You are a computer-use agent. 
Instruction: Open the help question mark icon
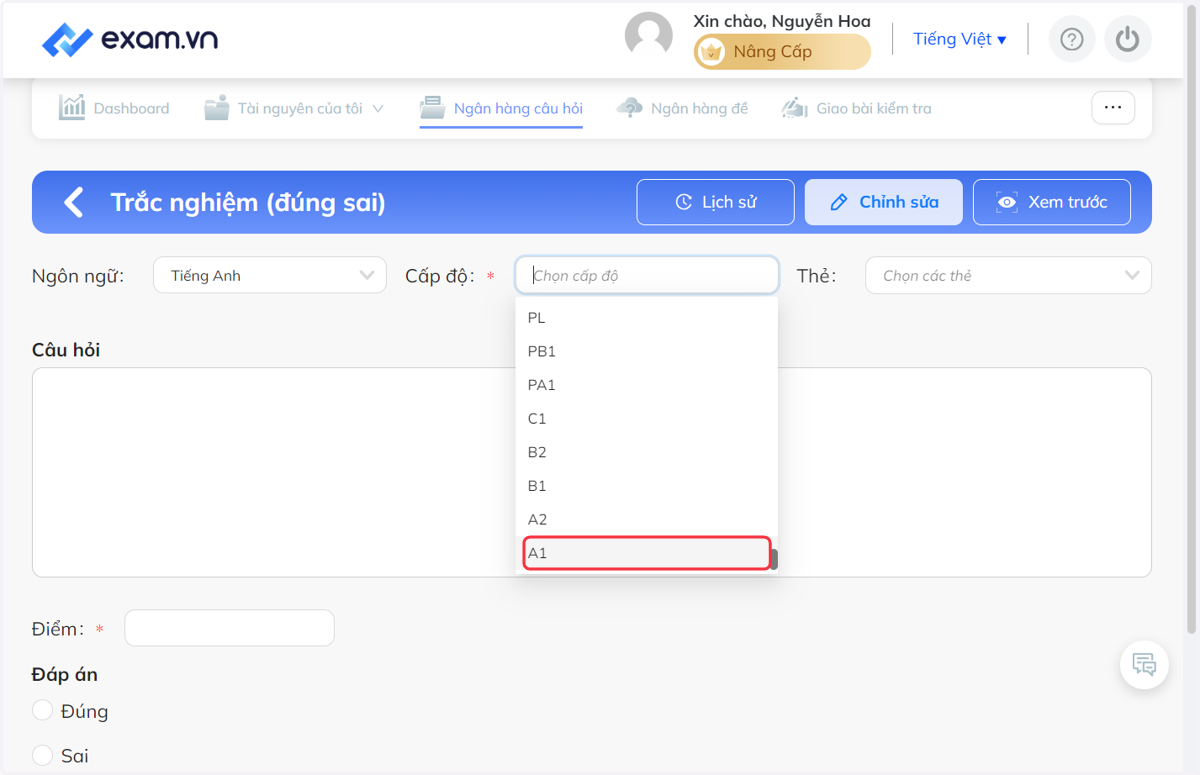tap(1072, 40)
